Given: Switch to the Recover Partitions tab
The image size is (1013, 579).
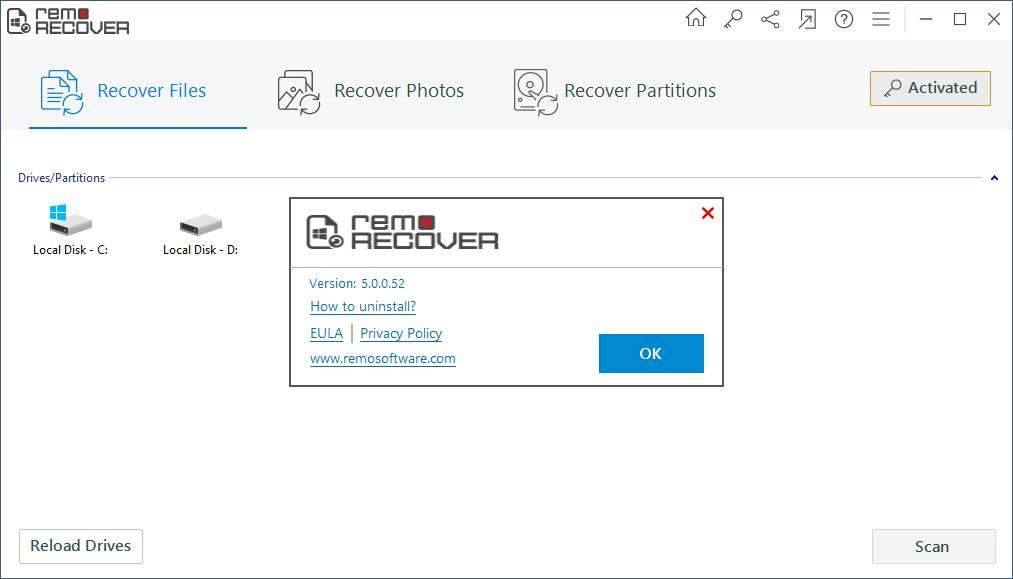Looking at the screenshot, I should click(x=640, y=91).
